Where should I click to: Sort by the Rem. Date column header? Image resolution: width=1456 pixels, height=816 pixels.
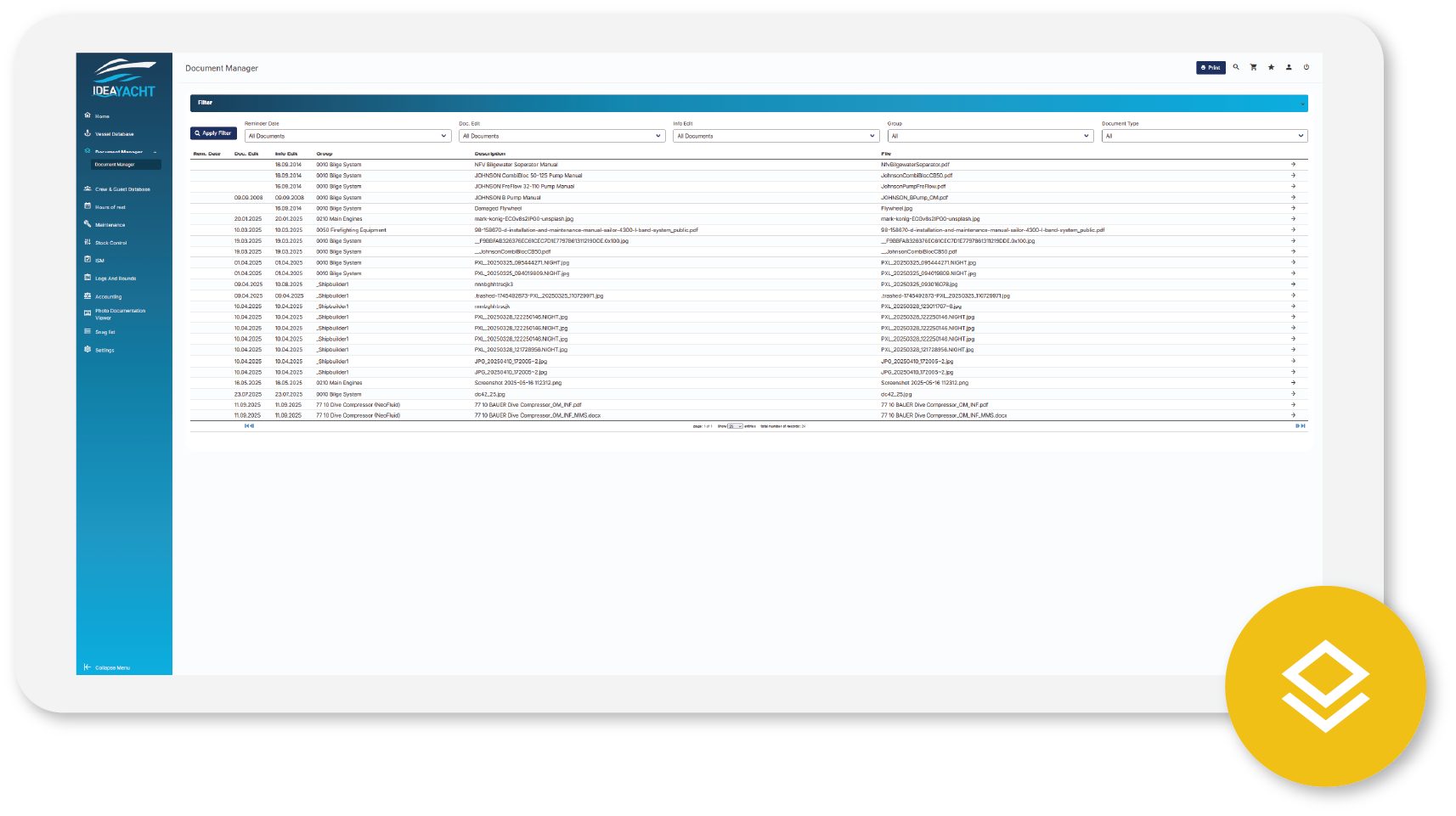coord(206,154)
